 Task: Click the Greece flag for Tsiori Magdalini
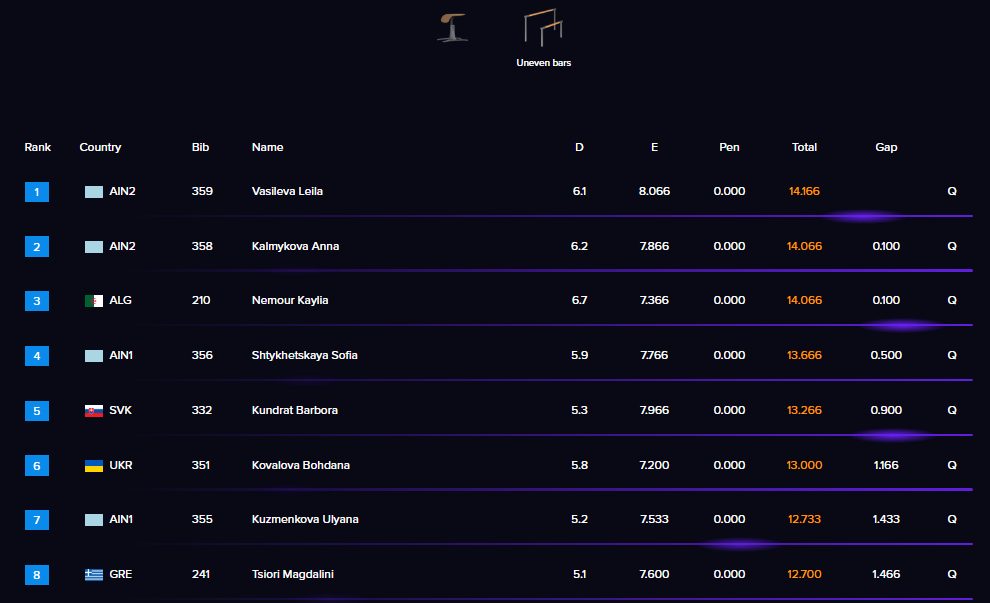click(94, 575)
